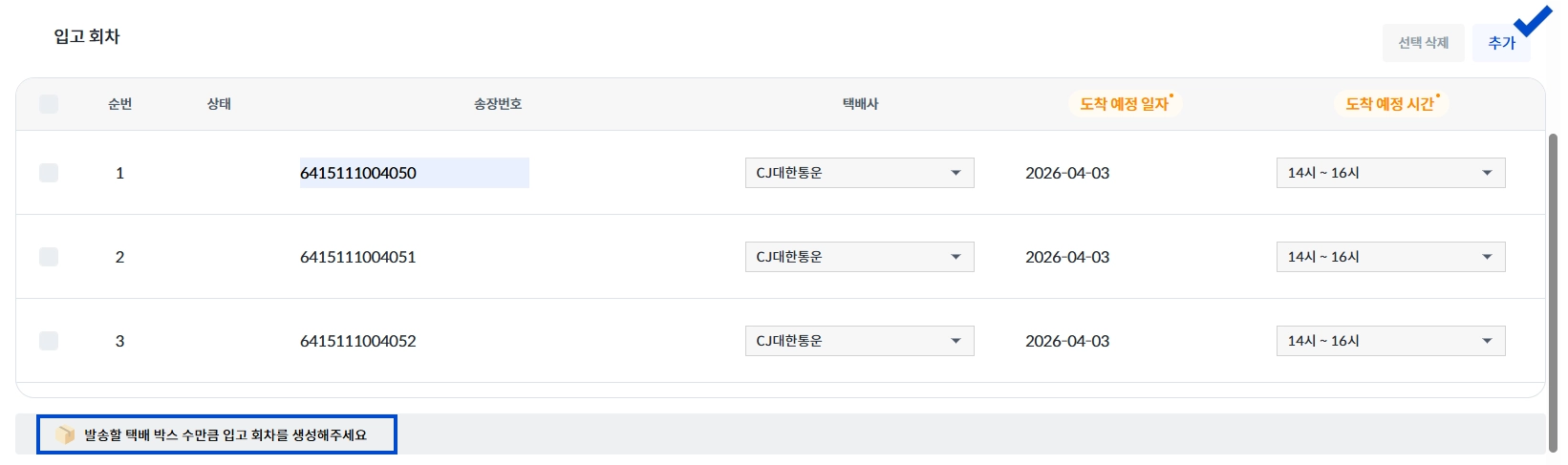Click the blue checkmark icon near 추가

pos(1533,21)
